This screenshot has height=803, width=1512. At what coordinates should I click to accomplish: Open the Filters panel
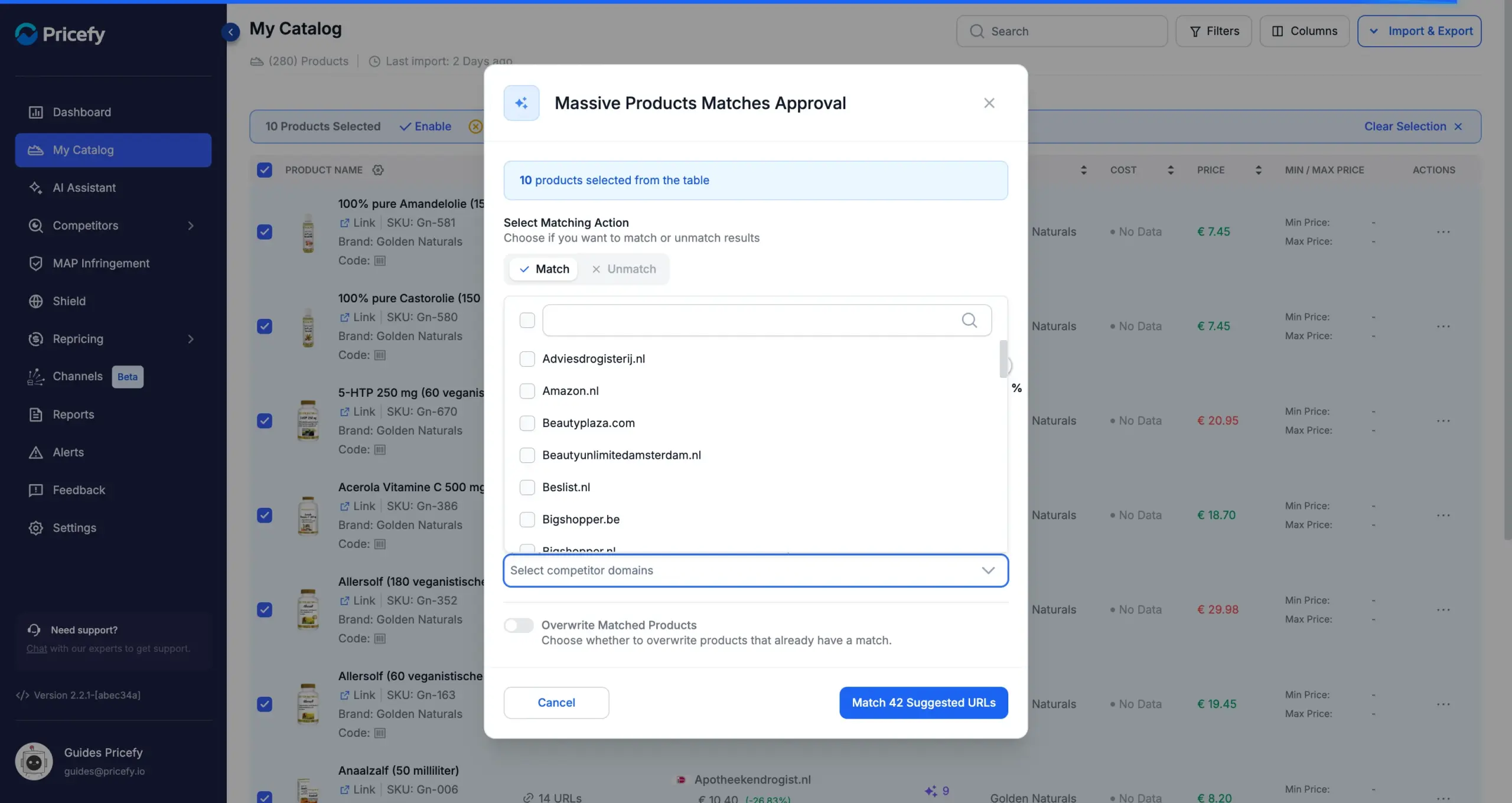click(x=1213, y=31)
